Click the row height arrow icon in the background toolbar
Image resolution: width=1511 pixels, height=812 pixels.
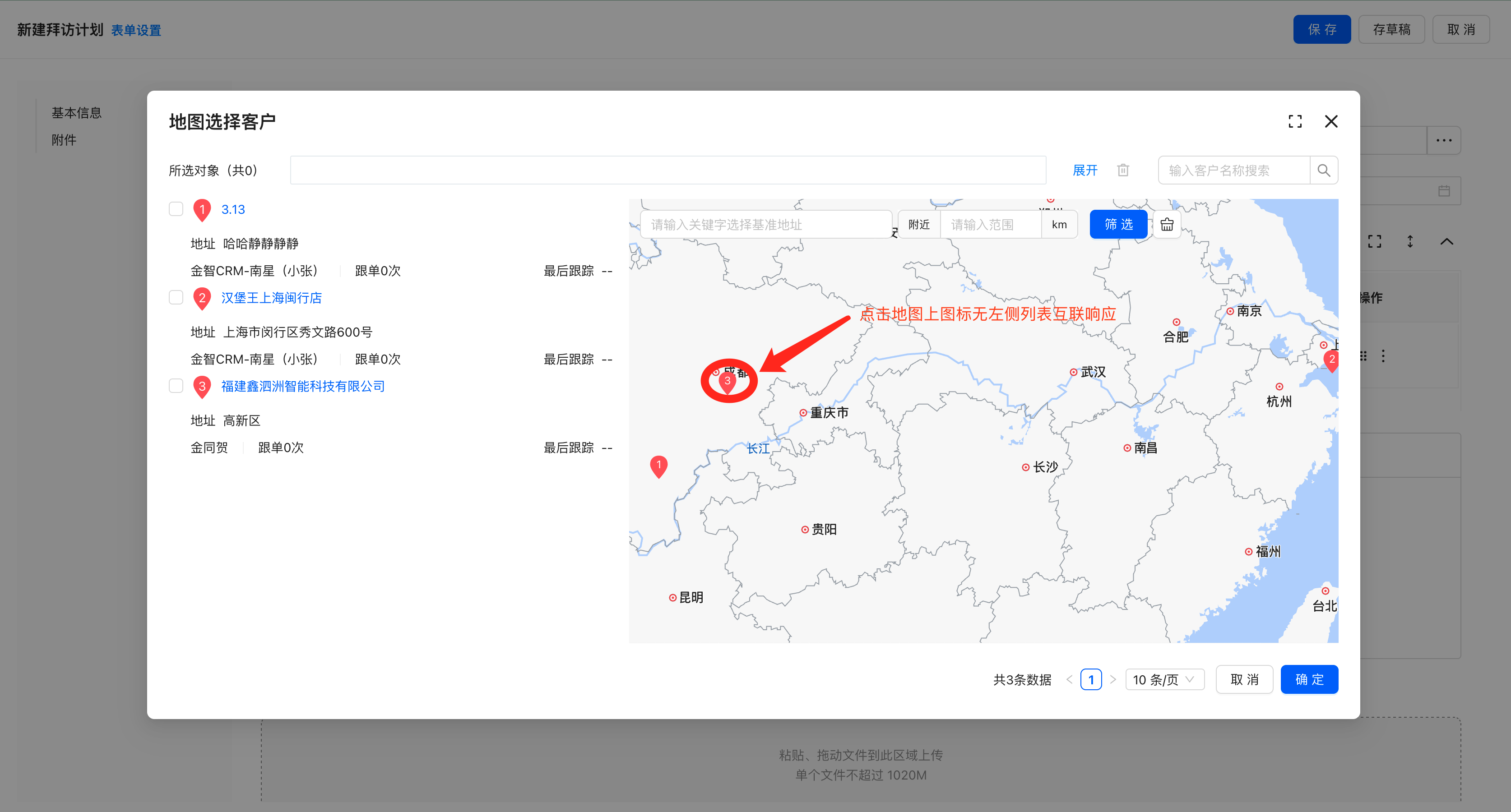click(1410, 241)
